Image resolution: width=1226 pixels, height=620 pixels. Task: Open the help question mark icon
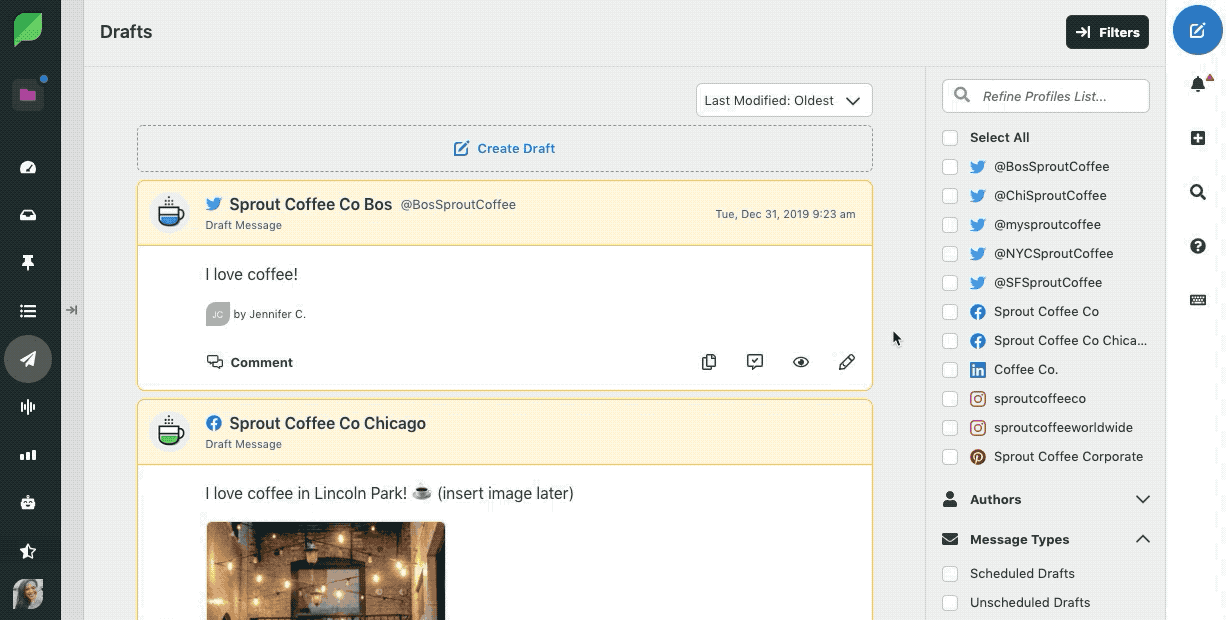[1198, 246]
